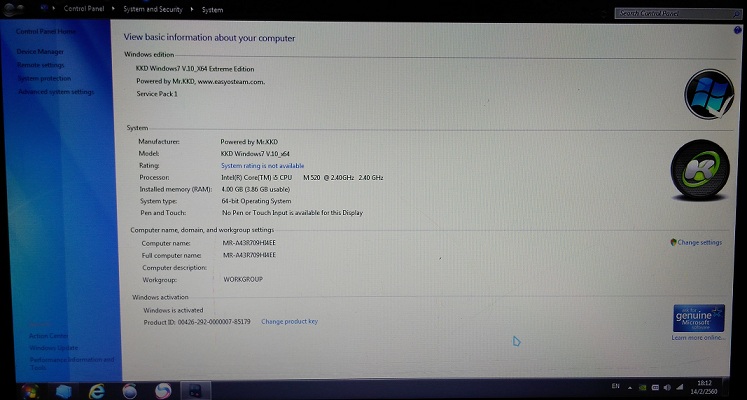
Task: Show hidden tray icons arrow
Action: pos(630,388)
